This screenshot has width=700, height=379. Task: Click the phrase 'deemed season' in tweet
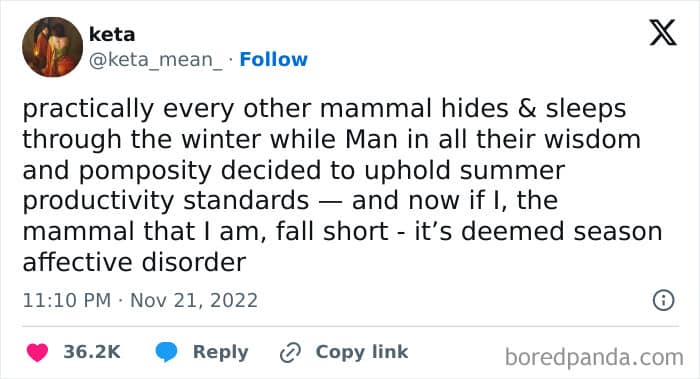(562, 232)
